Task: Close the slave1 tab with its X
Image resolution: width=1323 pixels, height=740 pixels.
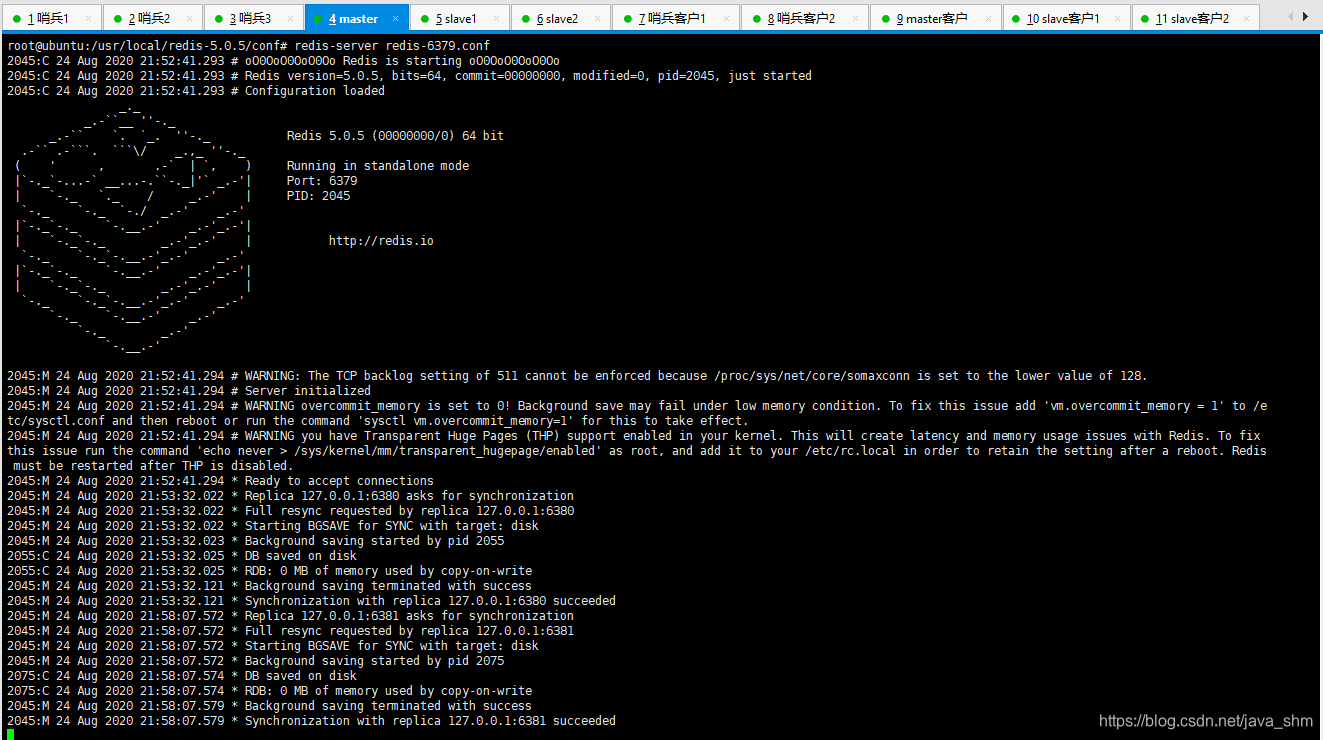Action: pyautogui.click(x=497, y=18)
